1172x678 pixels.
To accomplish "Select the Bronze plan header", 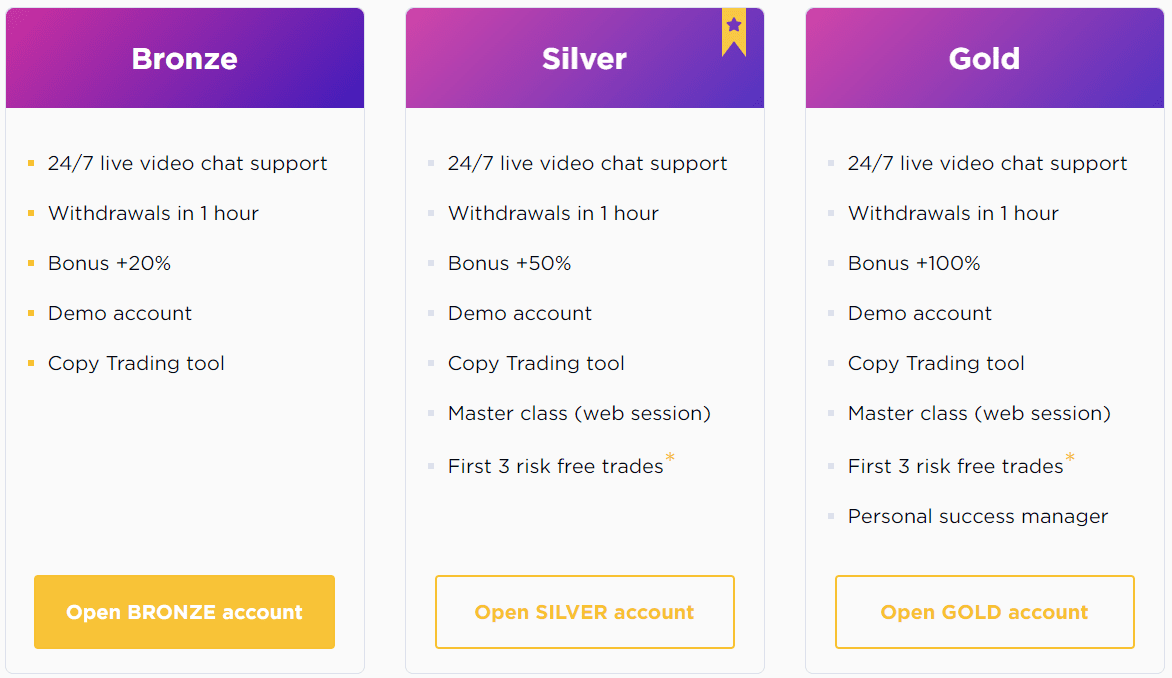I will point(185,58).
